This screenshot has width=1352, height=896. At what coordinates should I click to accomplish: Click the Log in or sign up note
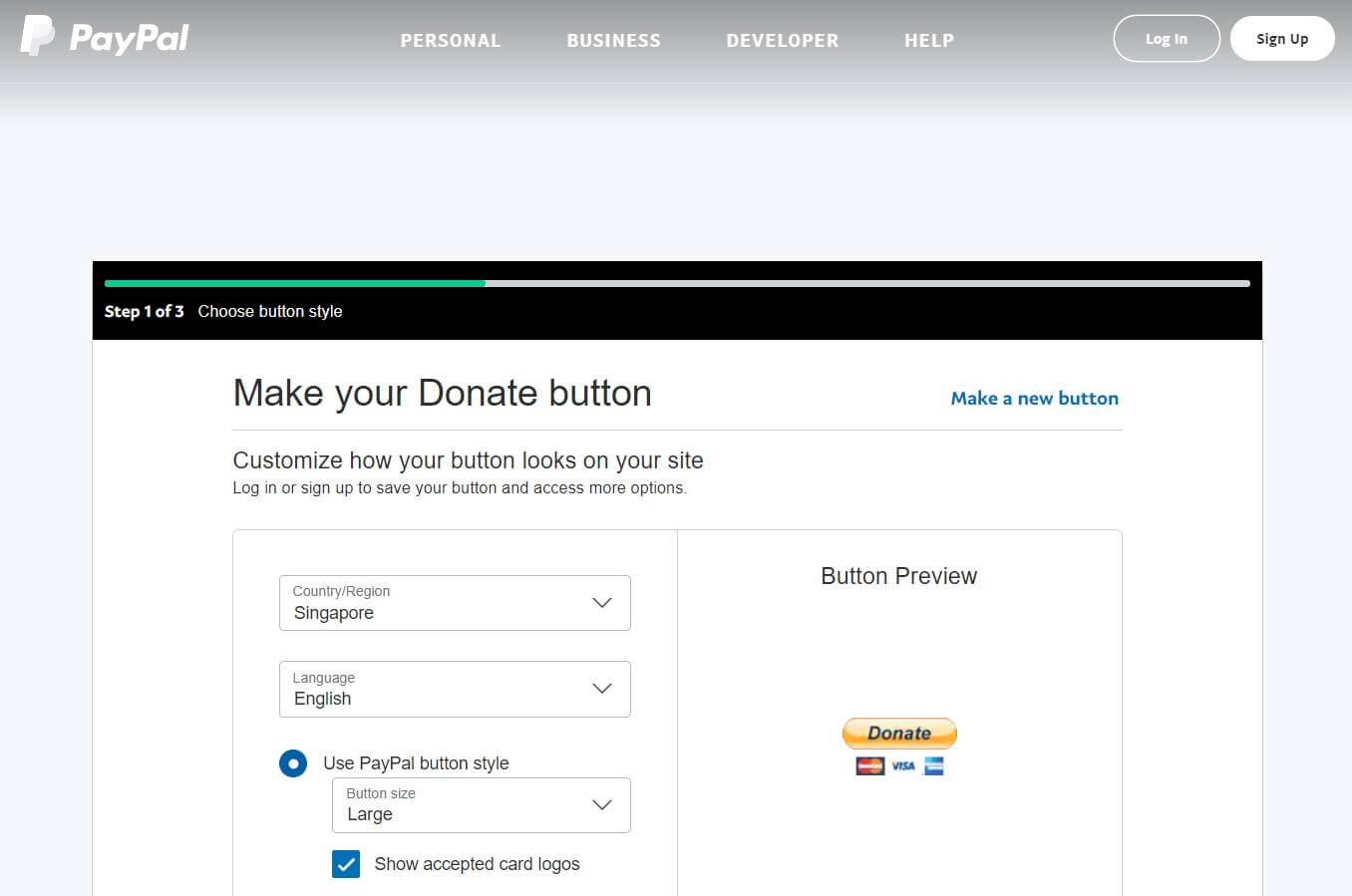(x=460, y=488)
